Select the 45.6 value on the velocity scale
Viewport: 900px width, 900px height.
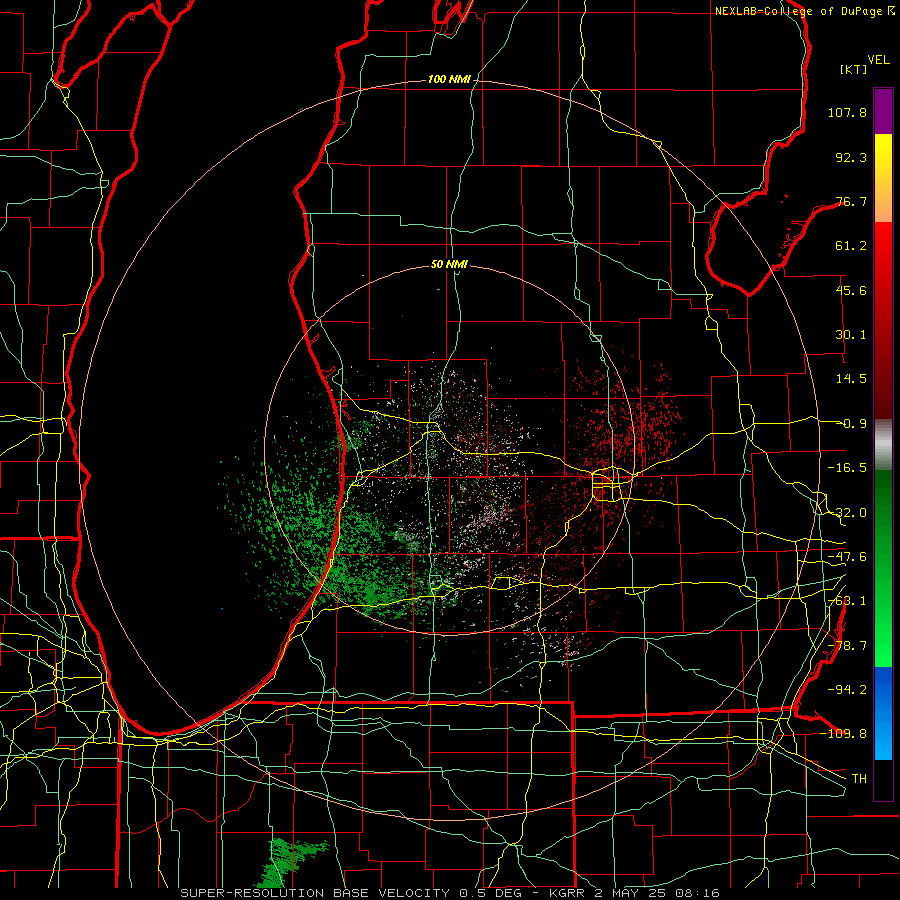pyautogui.click(x=851, y=290)
